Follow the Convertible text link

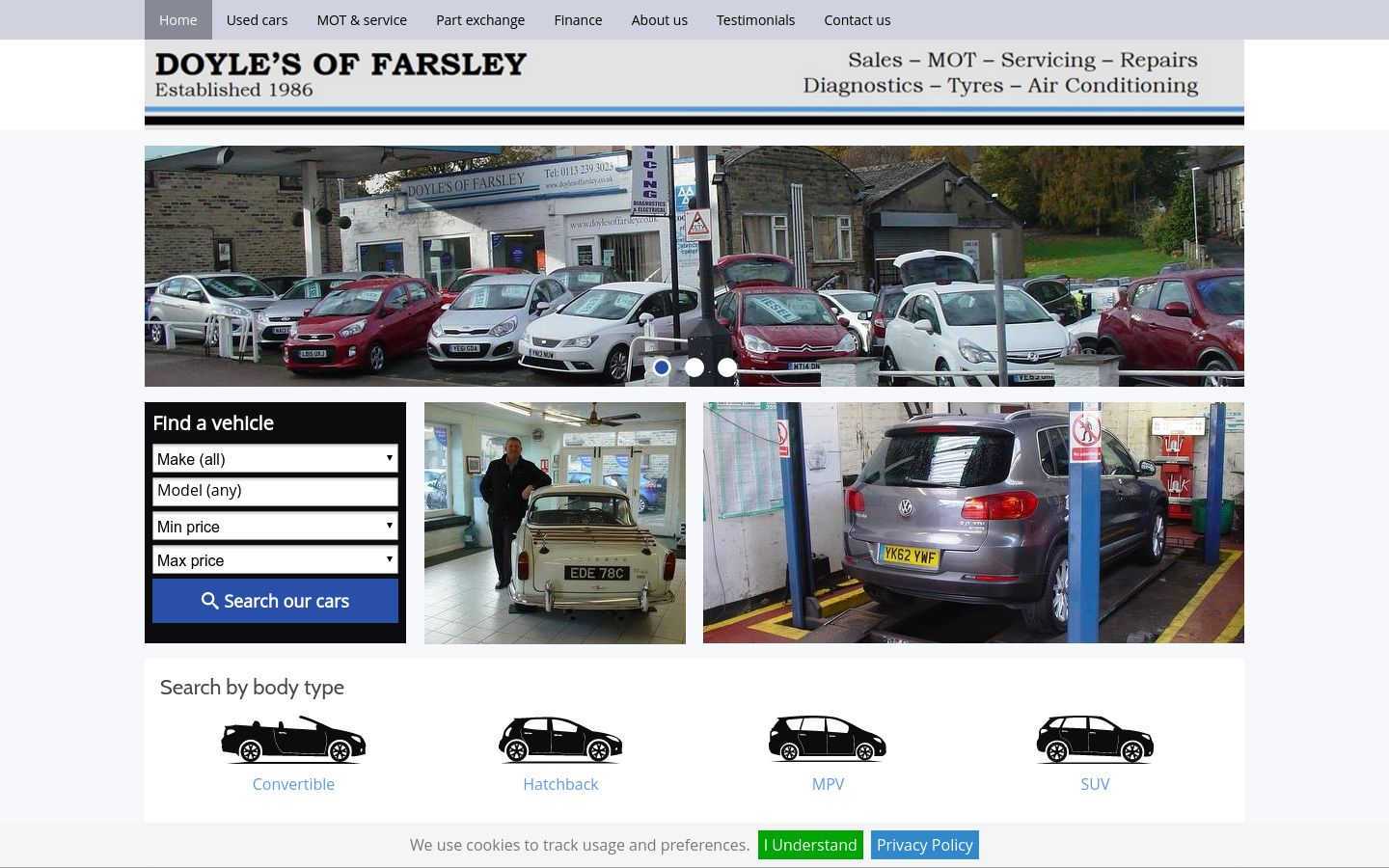(x=293, y=784)
